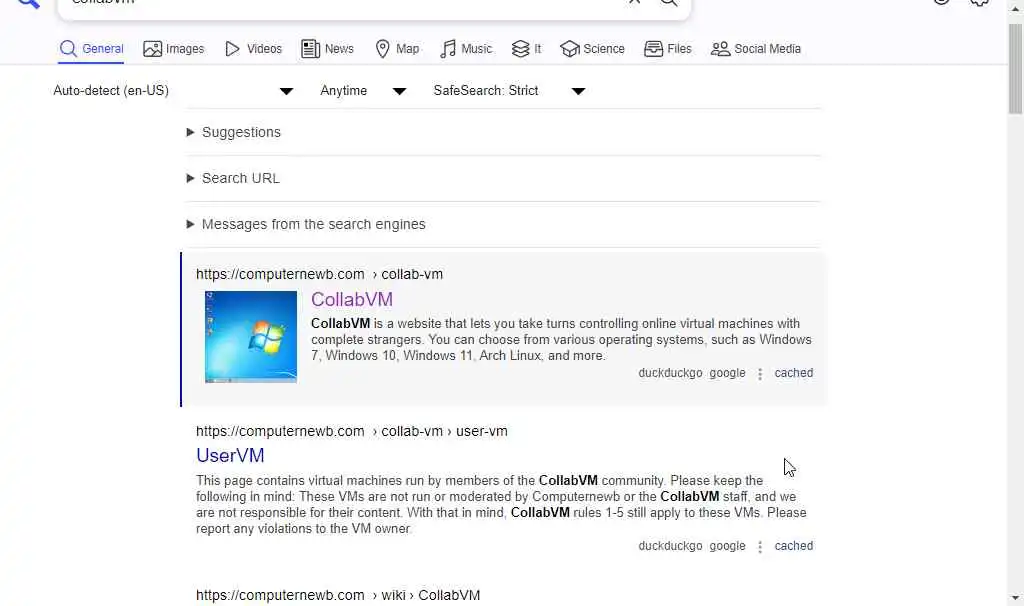Open the wiki › CollabVM result URL
This screenshot has height=606, width=1024.
[x=338, y=596]
